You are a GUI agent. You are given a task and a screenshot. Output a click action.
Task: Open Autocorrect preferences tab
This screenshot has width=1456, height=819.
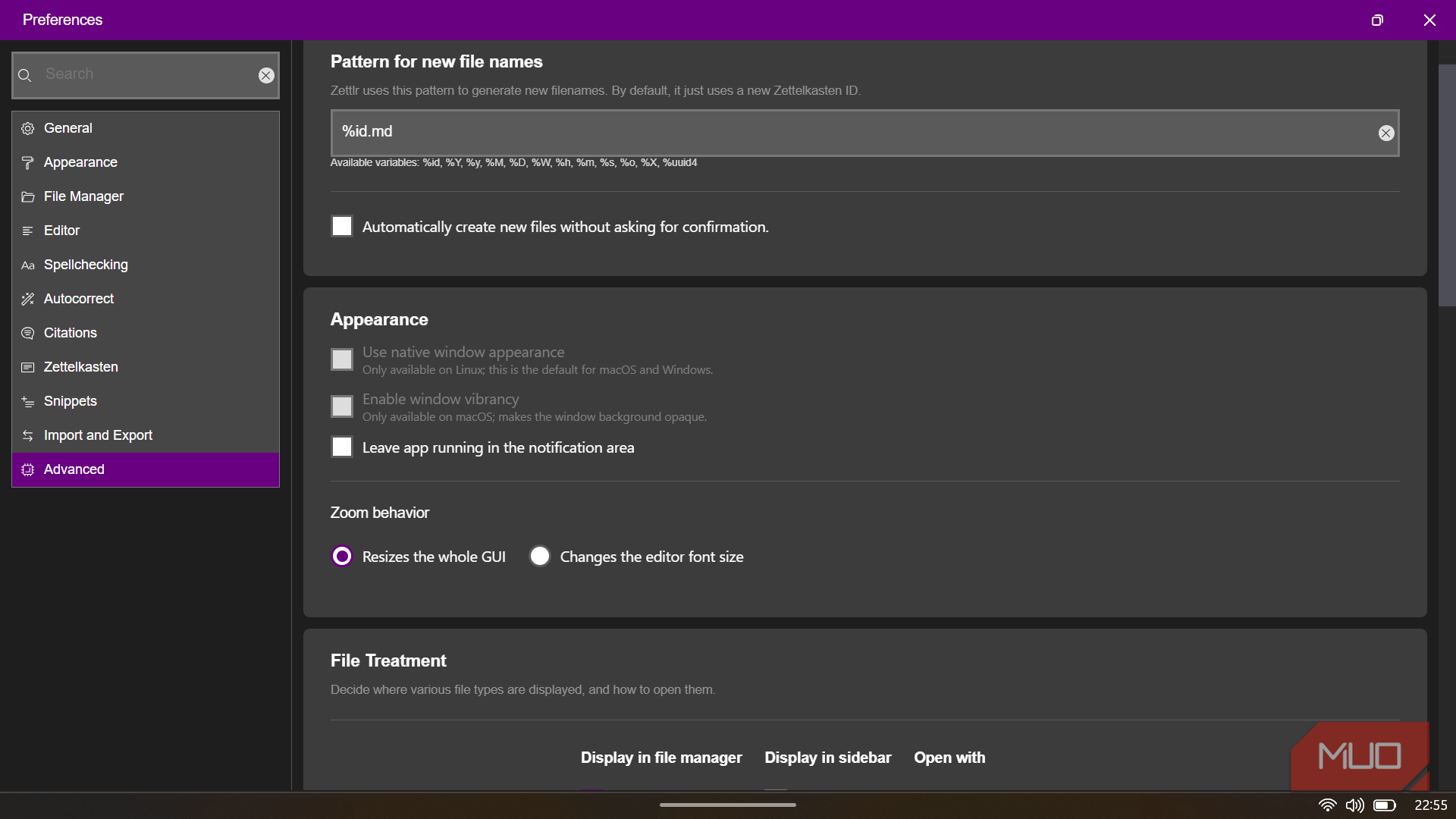click(146, 299)
